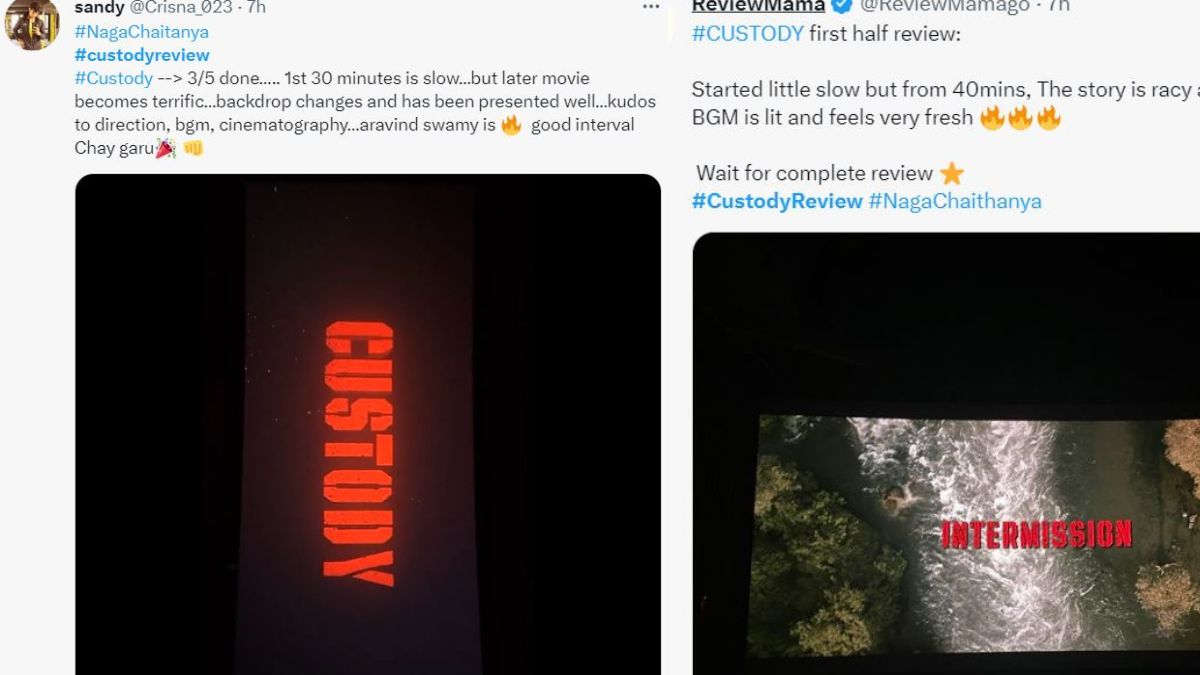
Task: Open the #custodyreview hashtag link
Action: [142, 54]
